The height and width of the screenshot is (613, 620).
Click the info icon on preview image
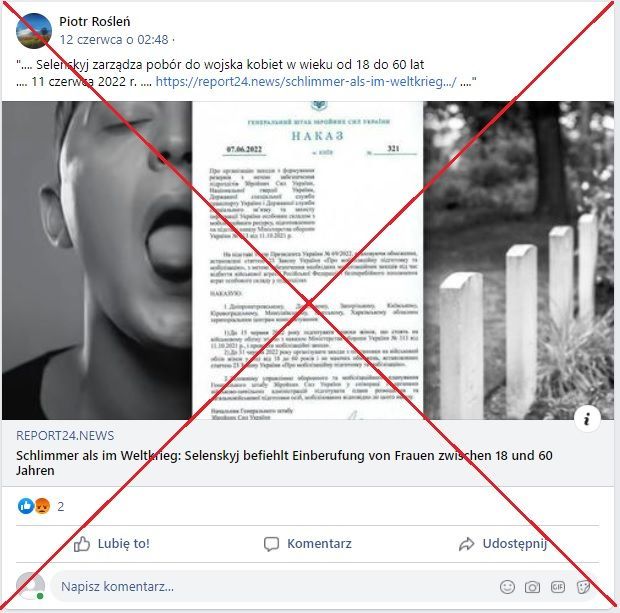tap(587, 418)
